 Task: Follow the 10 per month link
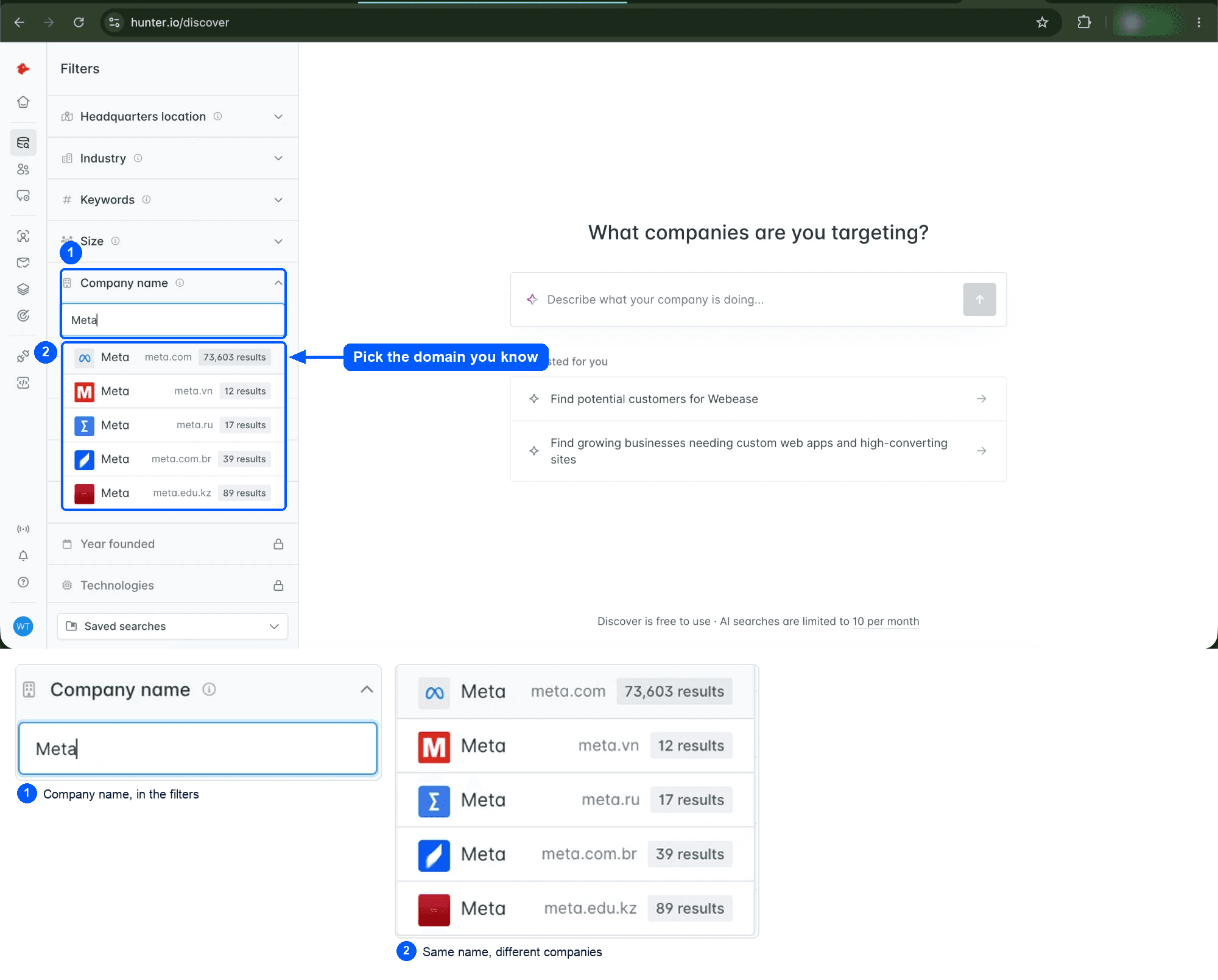point(885,621)
